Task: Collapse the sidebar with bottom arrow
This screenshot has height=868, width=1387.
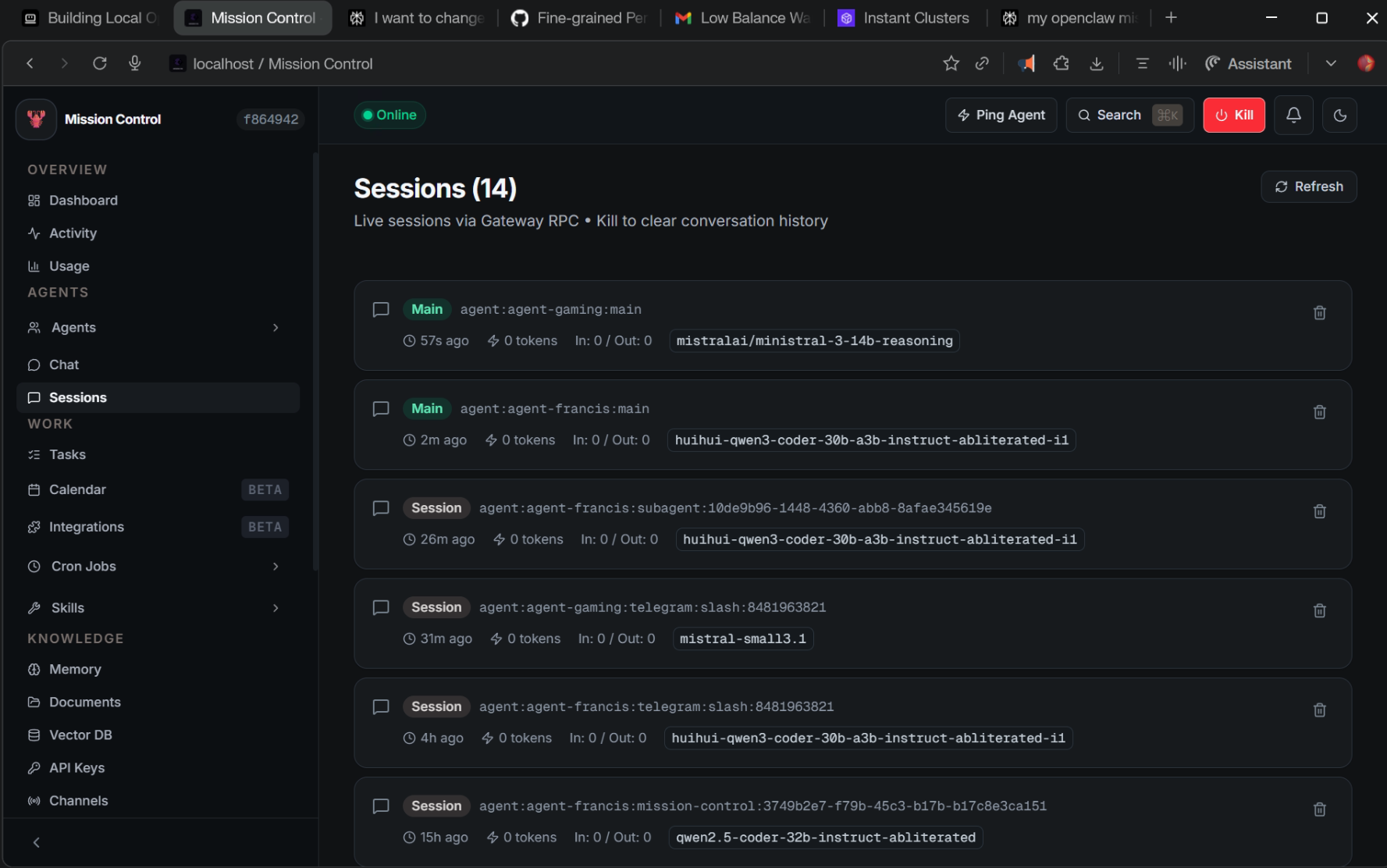Action: [x=36, y=842]
